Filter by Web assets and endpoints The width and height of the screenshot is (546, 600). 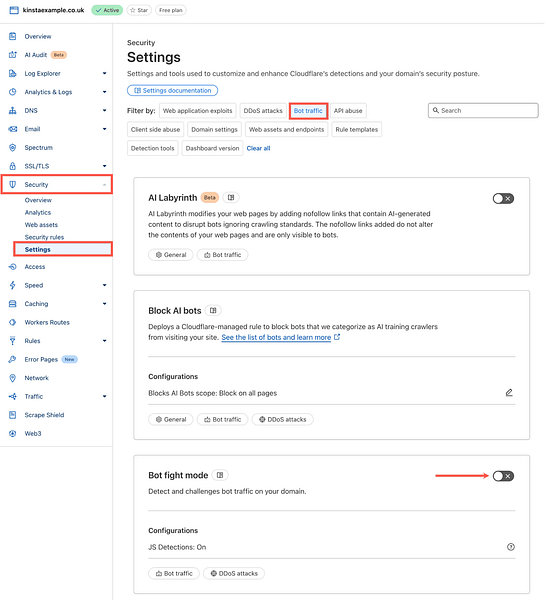[x=286, y=129]
